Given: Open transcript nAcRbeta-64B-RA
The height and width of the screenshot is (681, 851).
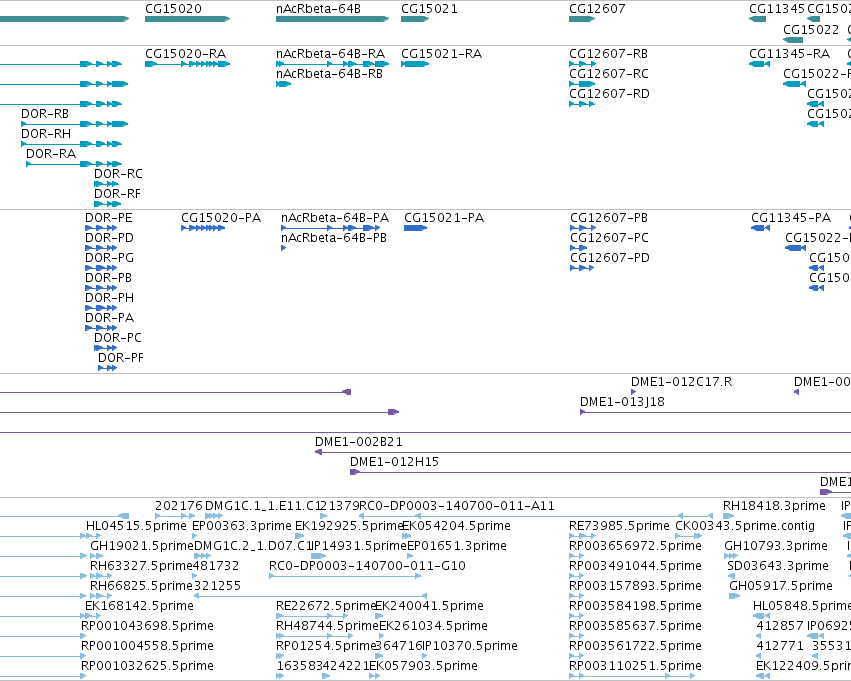Looking at the screenshot, I should coord(331,54).
